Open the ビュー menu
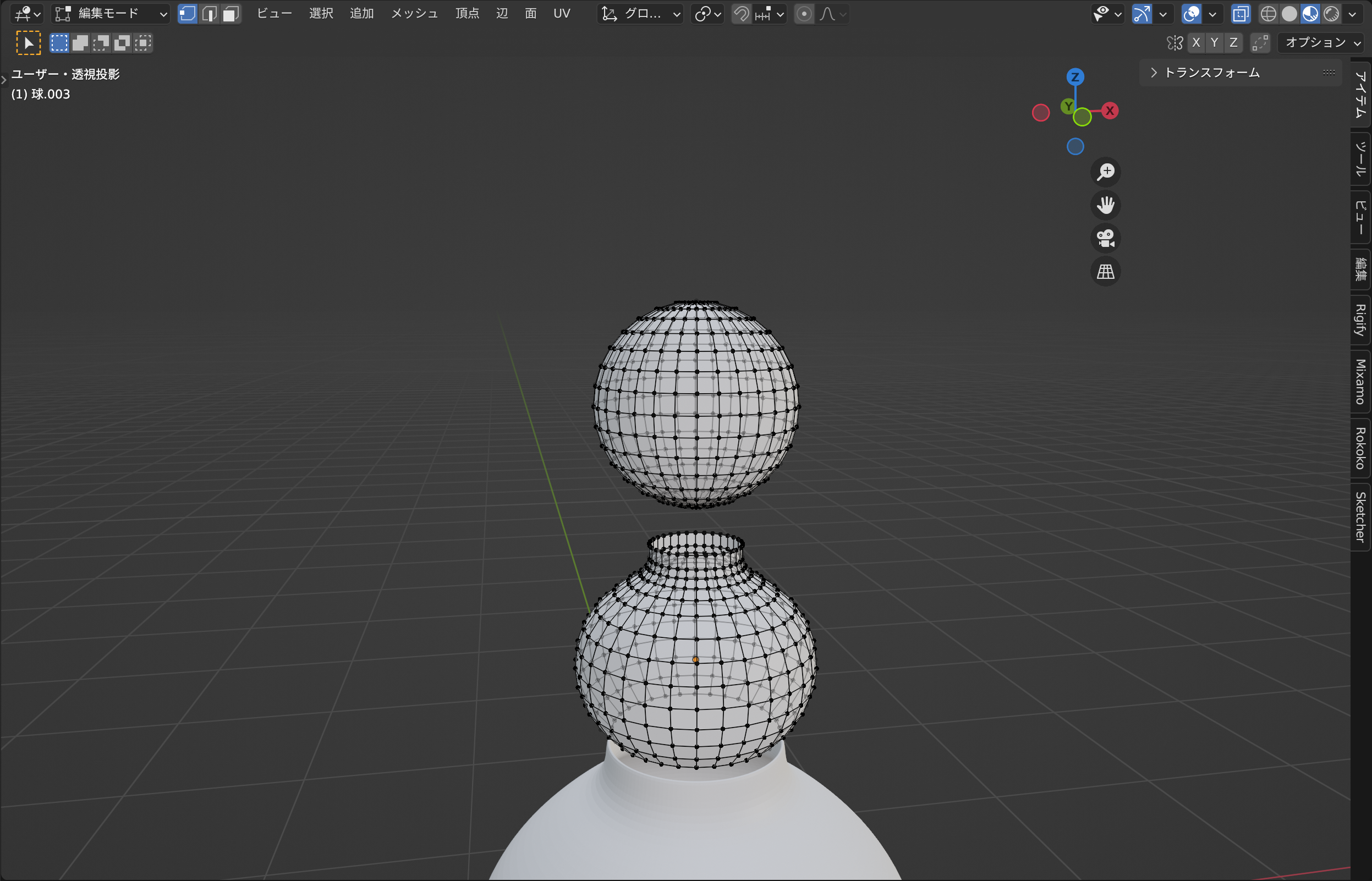This screenshot has height=881, width=1372. pos(274,14)
